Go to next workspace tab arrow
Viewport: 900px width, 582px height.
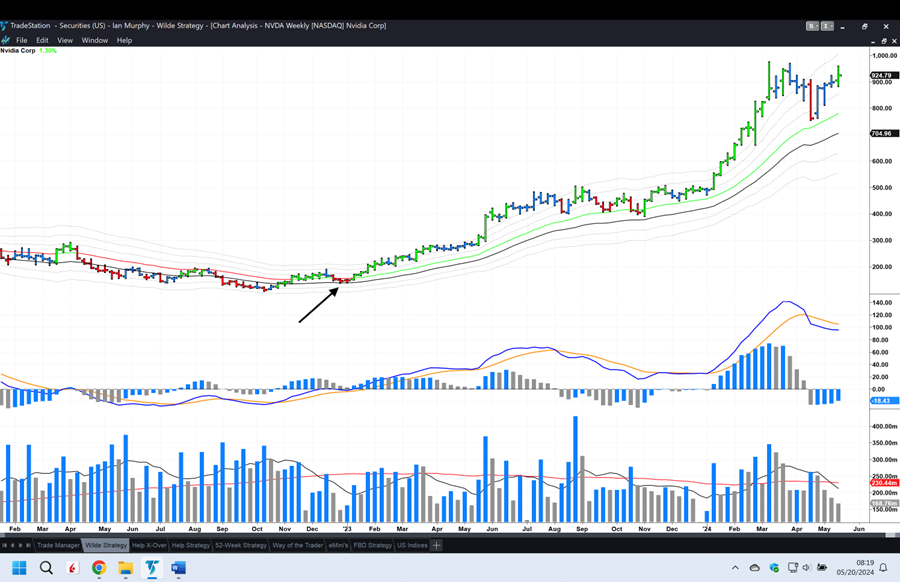tap(20, 545)
